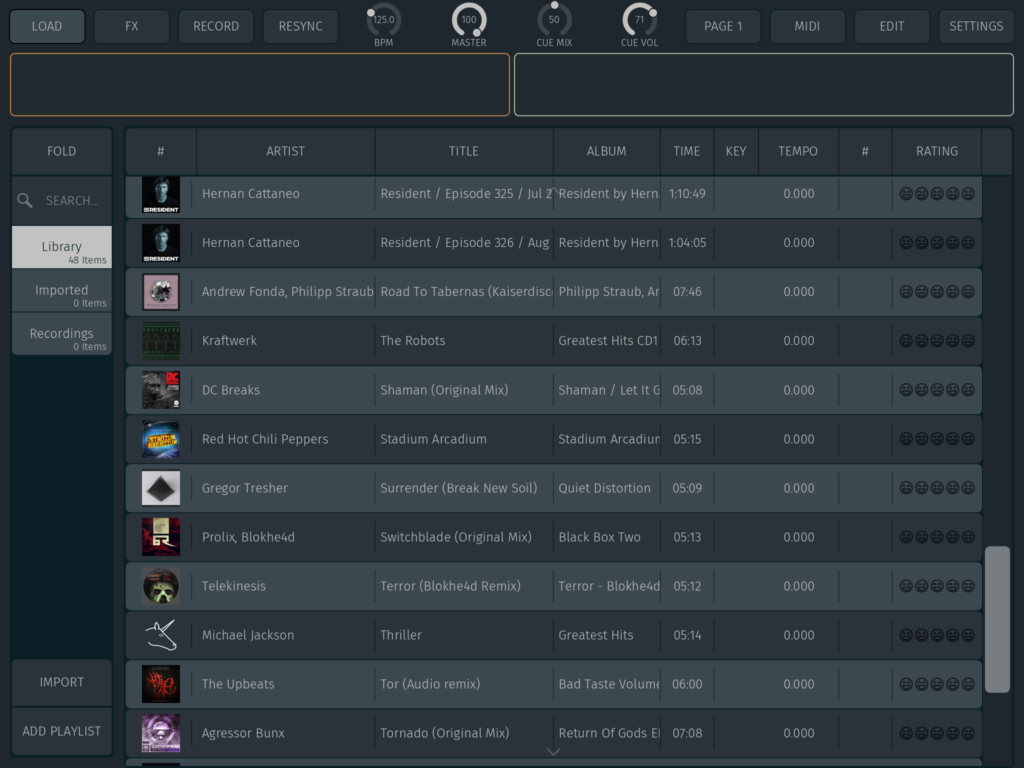Click The Upbeats Tor cover icon
1024x768 pixels.
(160, 684)
